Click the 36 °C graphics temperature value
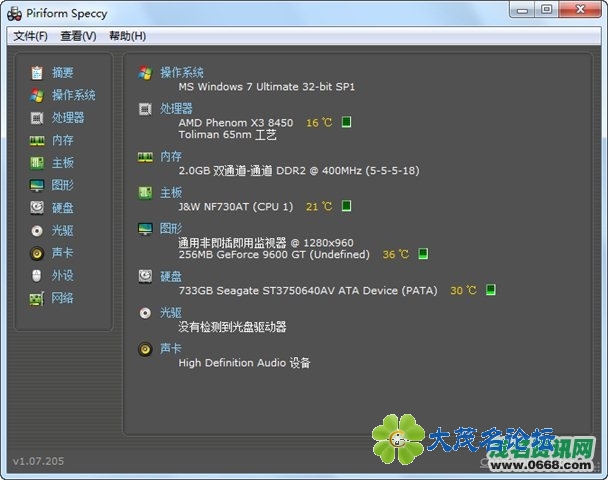 pos(396,254)
